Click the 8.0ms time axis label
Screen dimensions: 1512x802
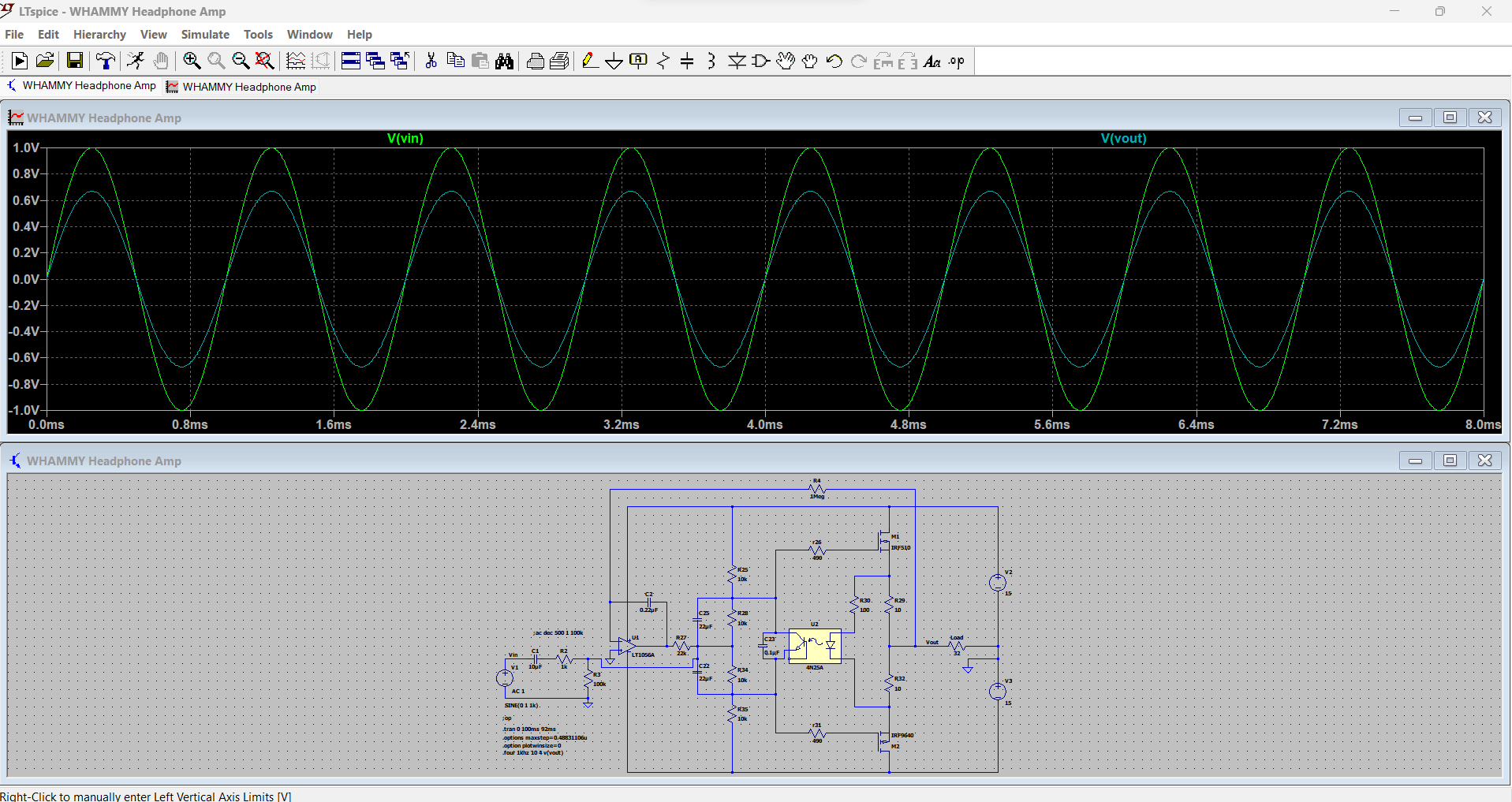(x=1483, y=424)
